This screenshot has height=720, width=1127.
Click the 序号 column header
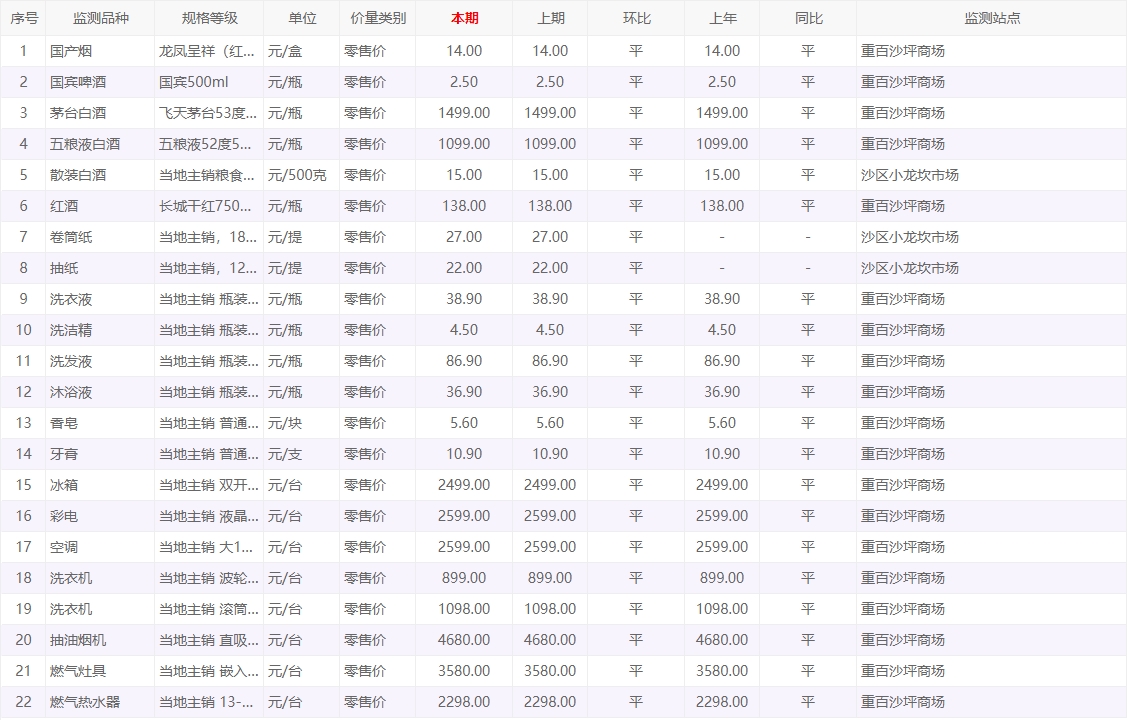[24, 18]
